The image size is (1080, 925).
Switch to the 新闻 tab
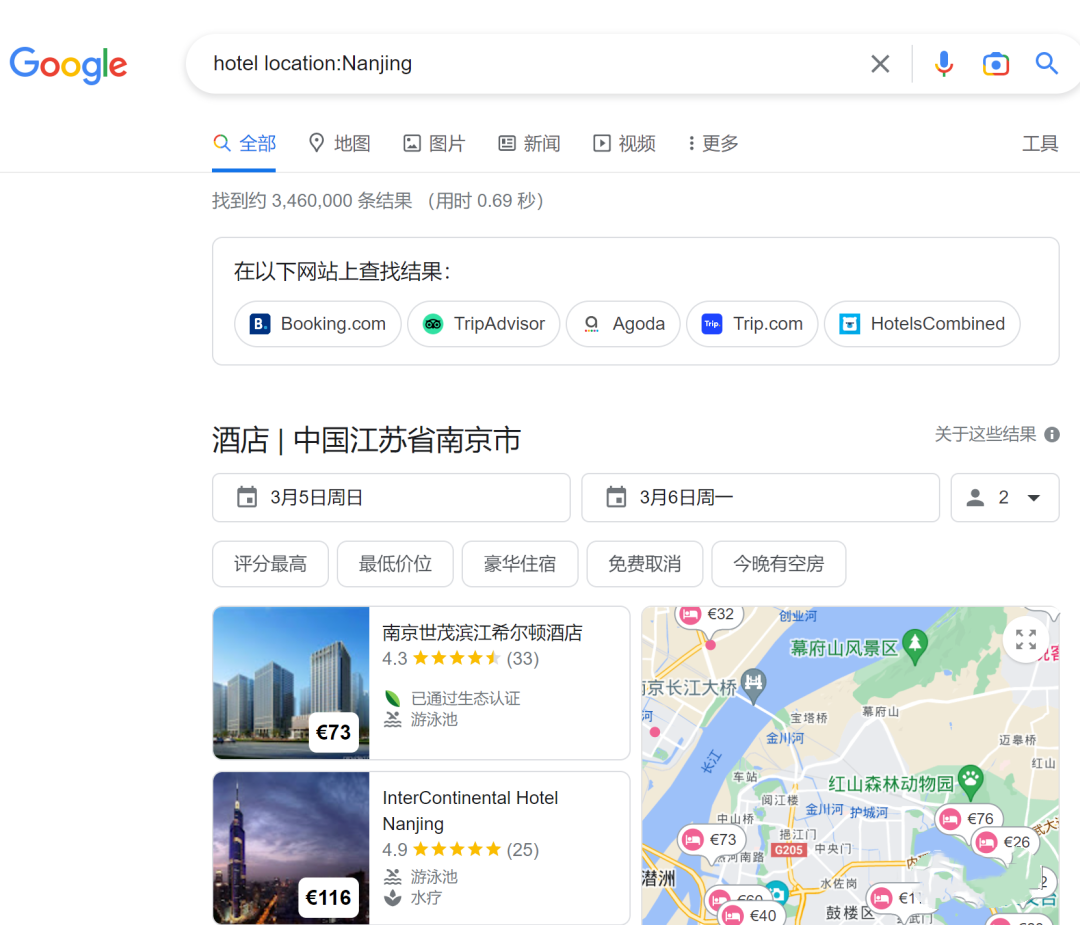point(529,143)
